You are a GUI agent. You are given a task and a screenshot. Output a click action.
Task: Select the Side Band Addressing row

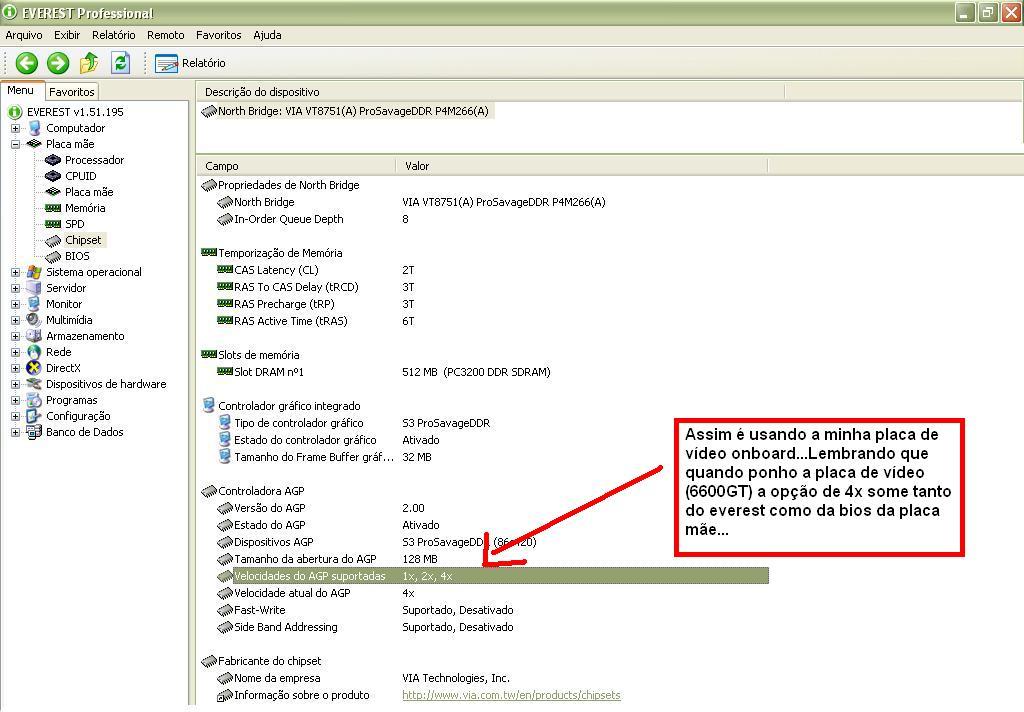point(483,627)
